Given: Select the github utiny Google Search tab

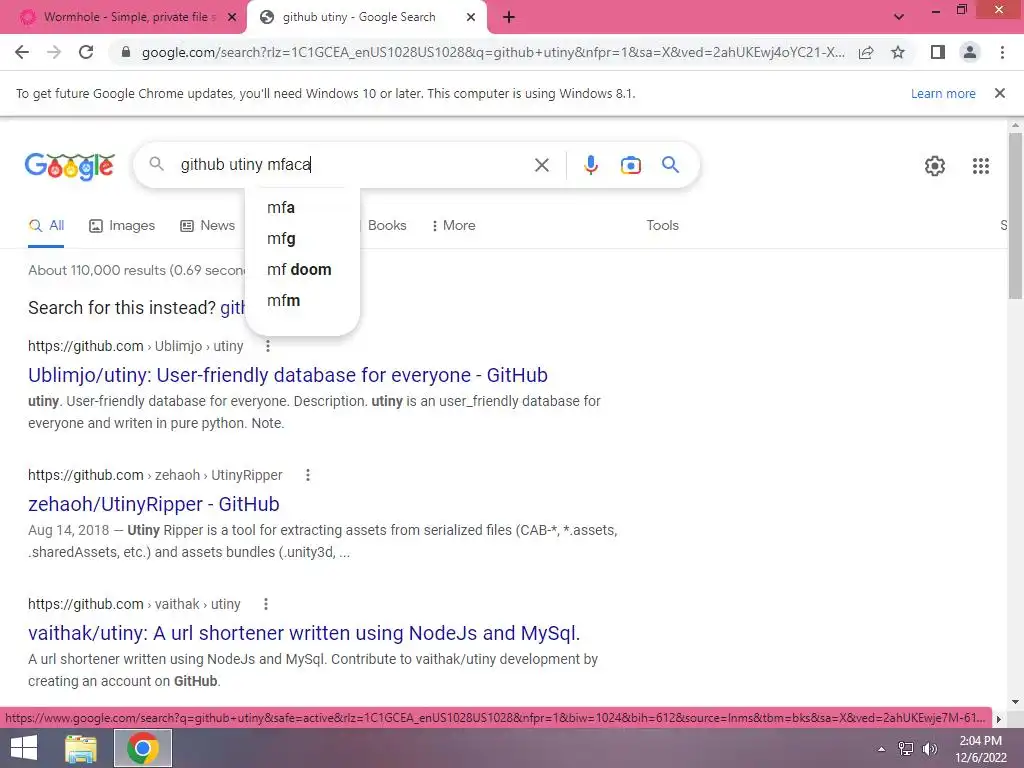Looking at the screenshot, I should click(359, 17).
